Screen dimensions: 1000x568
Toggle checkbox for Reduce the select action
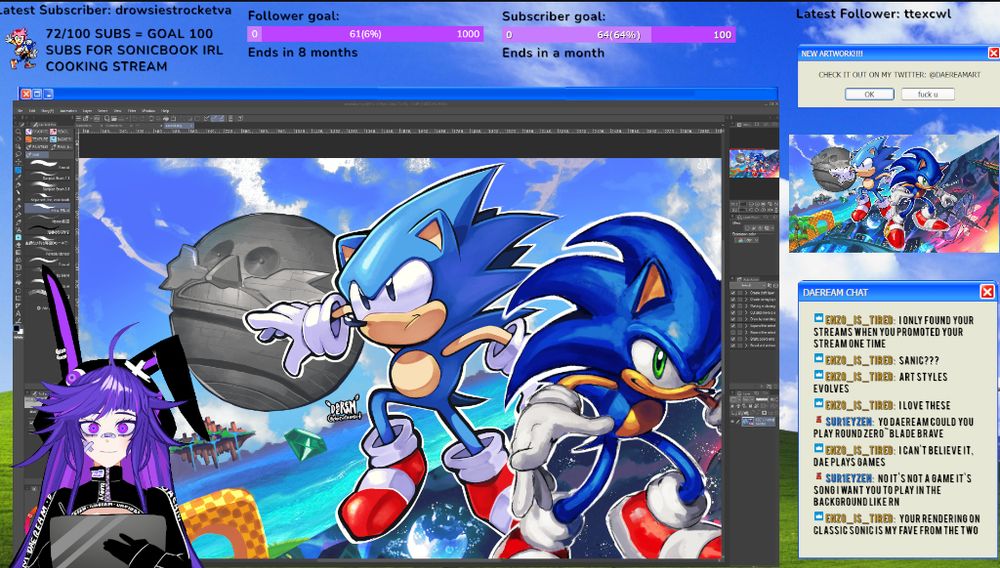click(x=733, y=332)
